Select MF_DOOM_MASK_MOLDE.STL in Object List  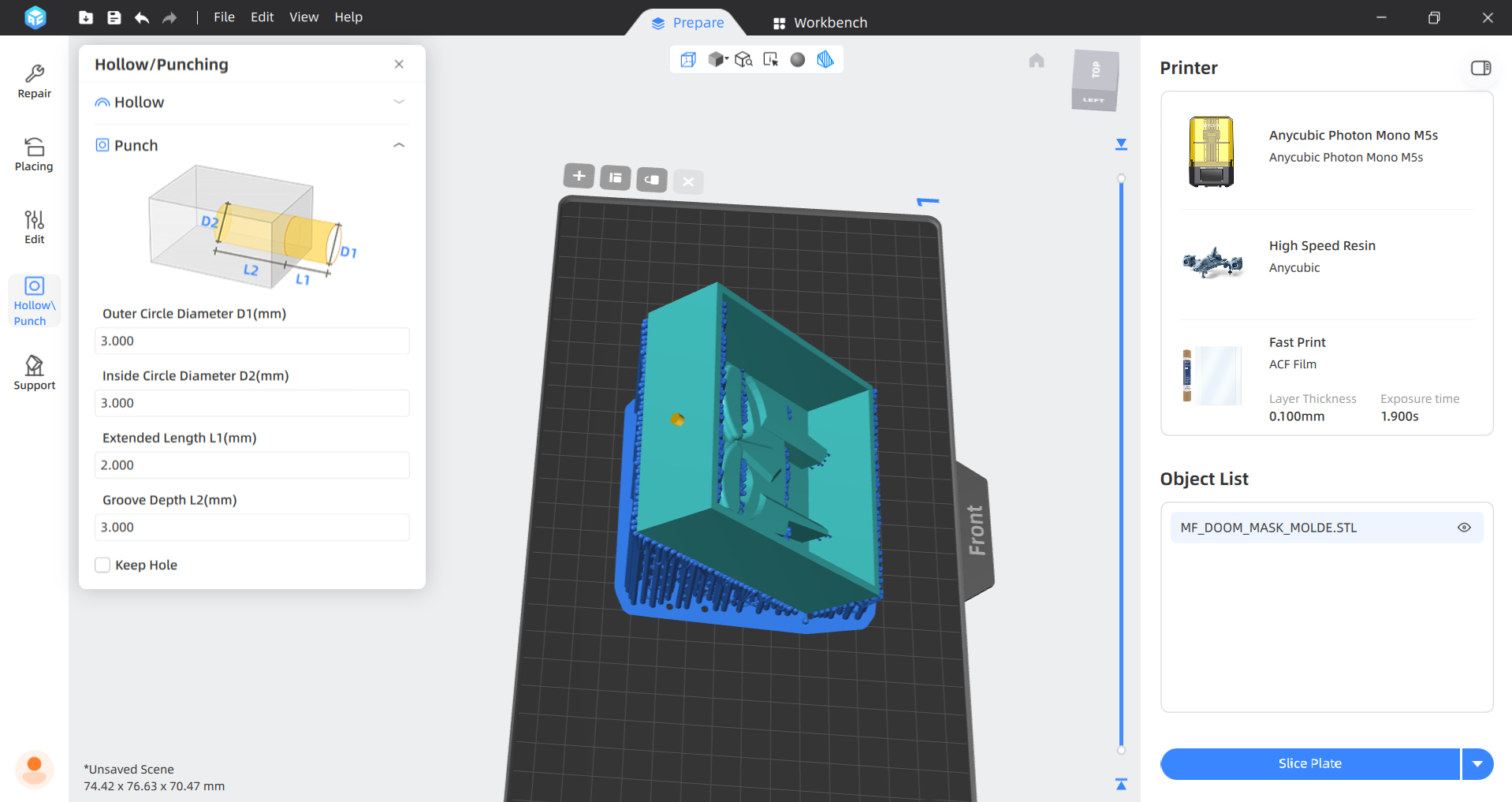point(1327,528)
